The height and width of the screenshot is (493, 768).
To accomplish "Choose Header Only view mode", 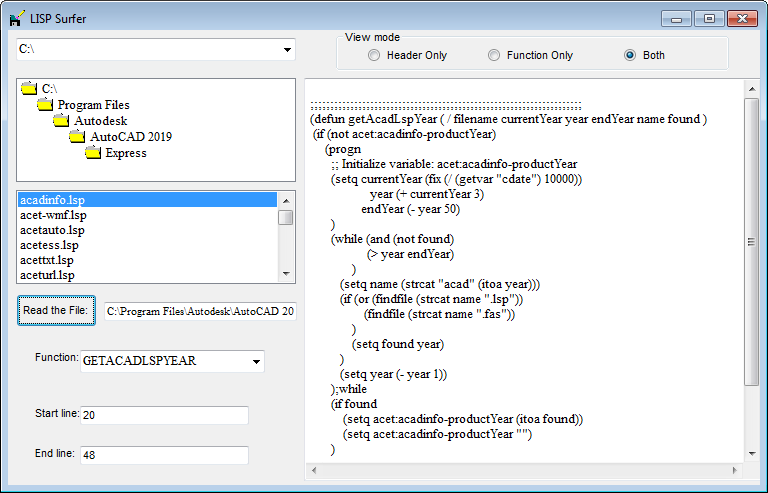I will [x=374, y=56].
